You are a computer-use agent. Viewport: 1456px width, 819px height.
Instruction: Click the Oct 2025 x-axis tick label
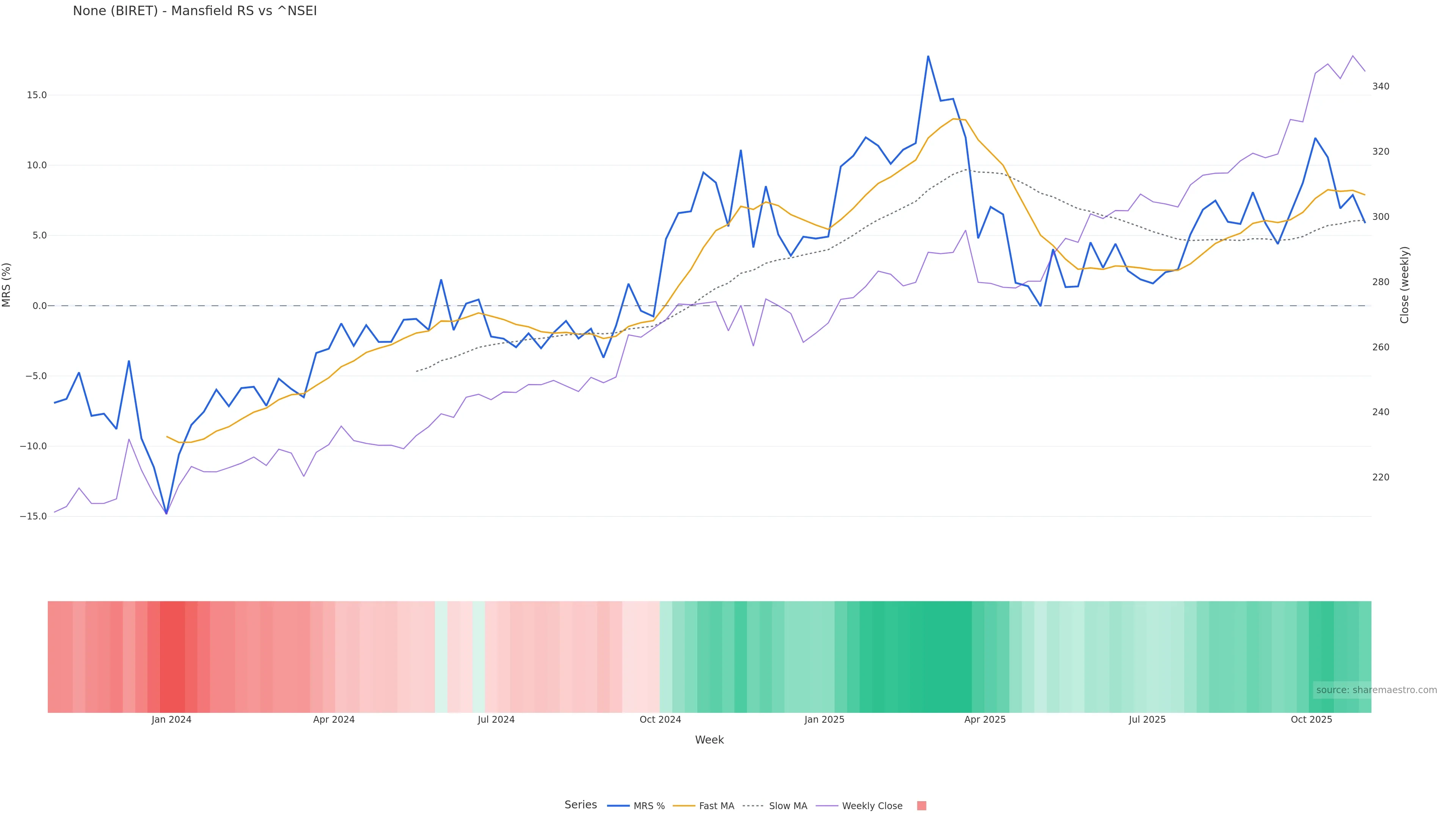click(x=1311, y=720)
